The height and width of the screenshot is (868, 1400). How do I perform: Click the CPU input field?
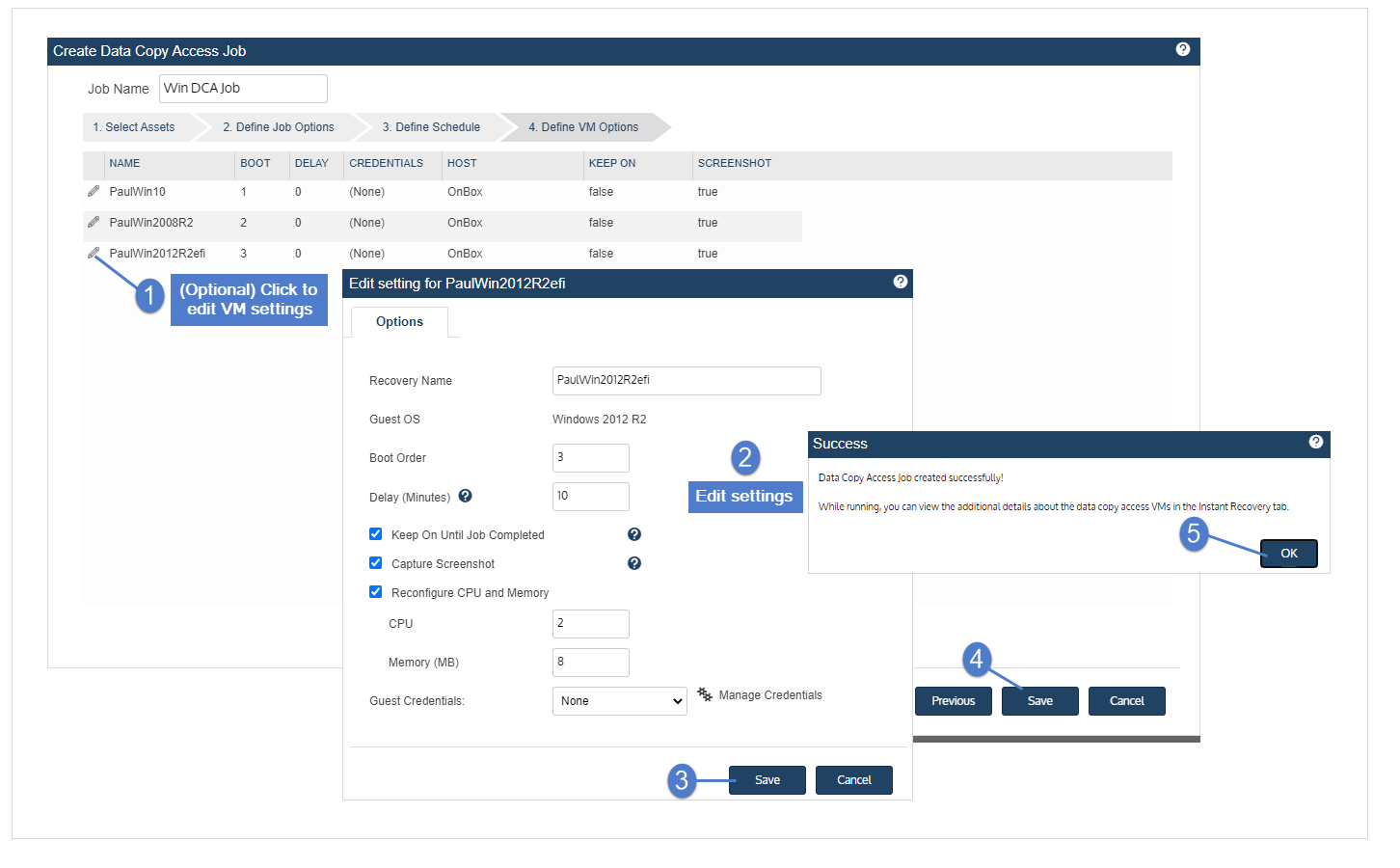click(591, 624)
